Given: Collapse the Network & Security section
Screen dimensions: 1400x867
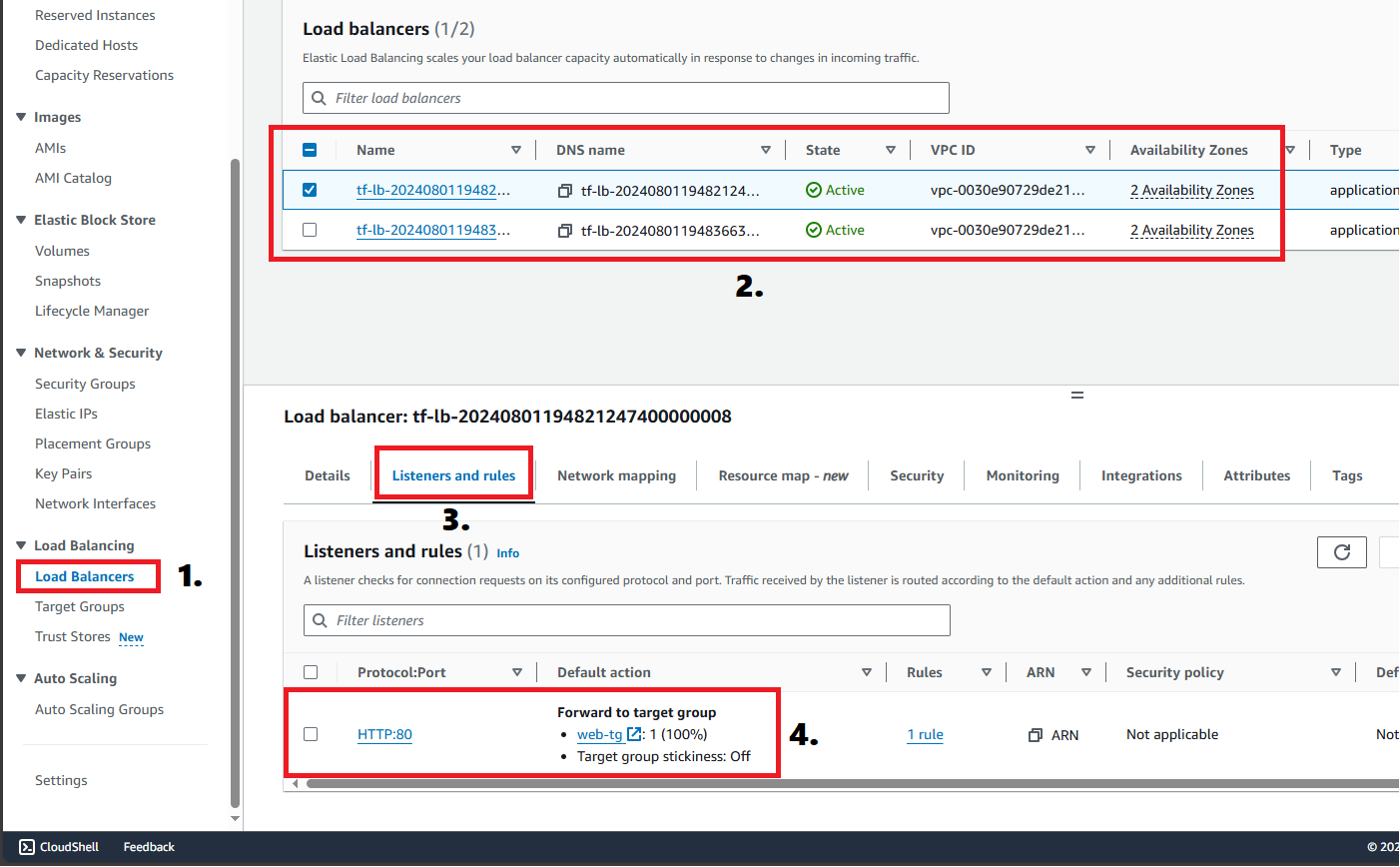Looking at the screenshot, I should 21,353.
